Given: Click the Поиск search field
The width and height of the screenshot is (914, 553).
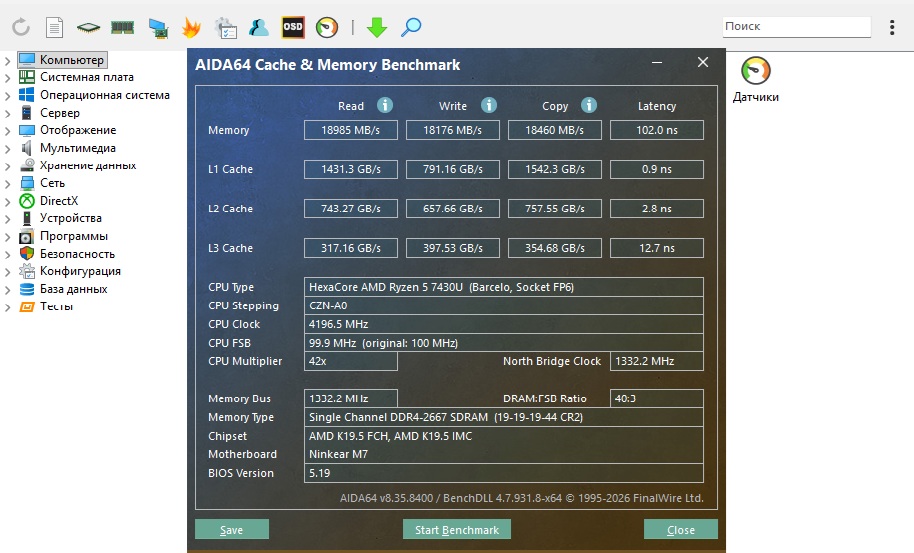Looking at the screenshot, I should pos(796,26).
